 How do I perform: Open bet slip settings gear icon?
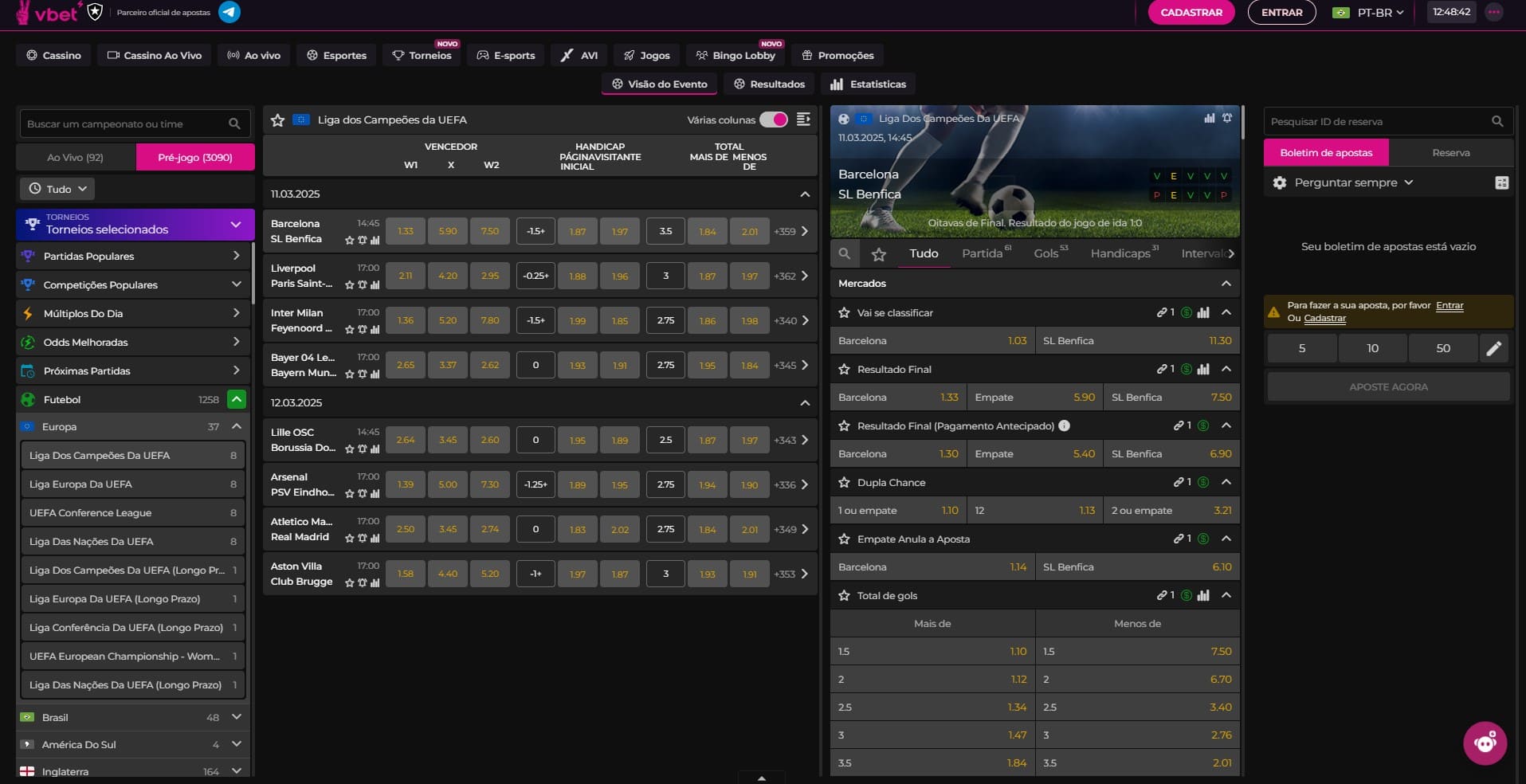(x=1280, y=182)
